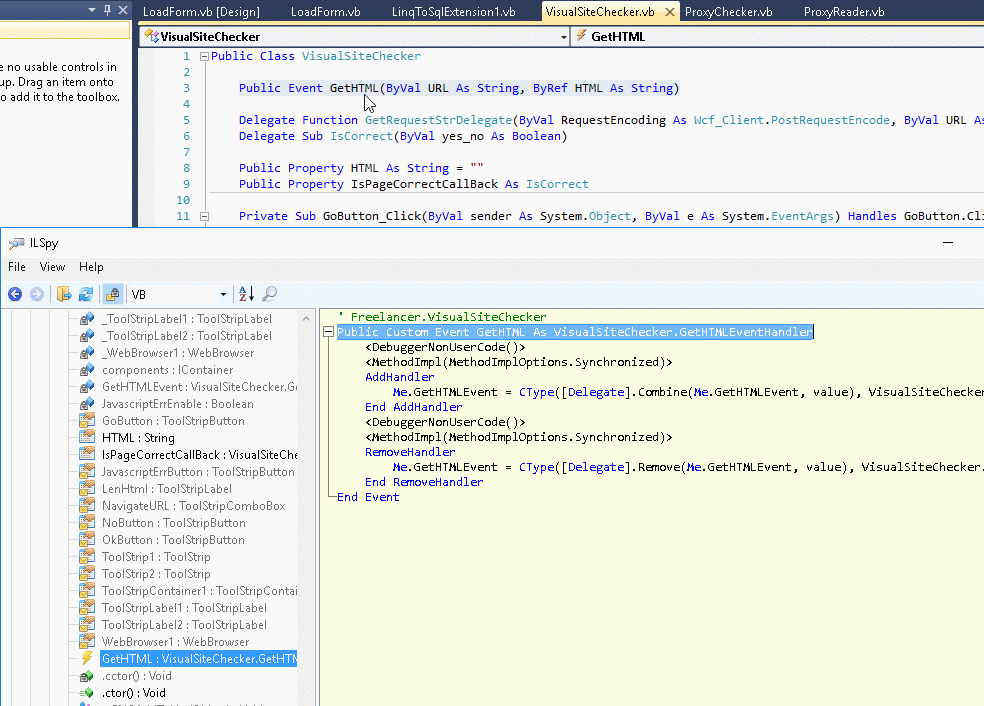
Task: Collapse the Public Custom Event GetHTML block
Action: (330, 332)
